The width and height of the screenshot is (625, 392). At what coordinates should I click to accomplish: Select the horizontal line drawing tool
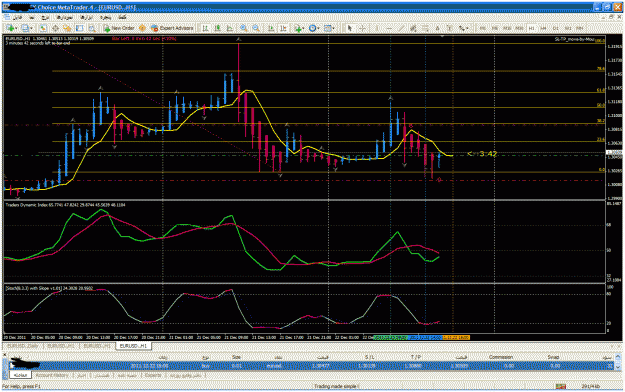(389, 28)
